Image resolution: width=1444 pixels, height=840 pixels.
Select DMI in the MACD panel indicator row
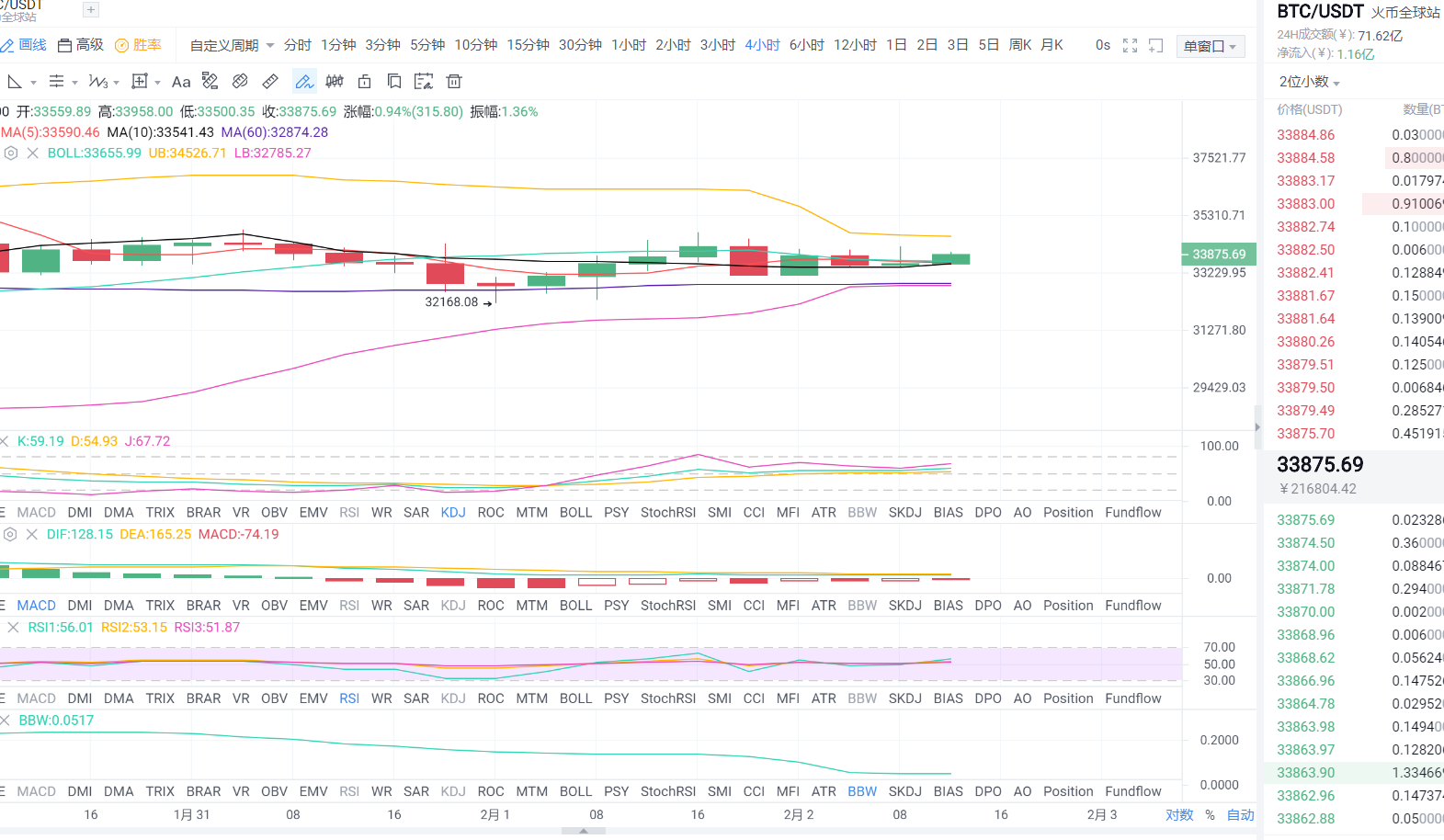tap(80, 606)
